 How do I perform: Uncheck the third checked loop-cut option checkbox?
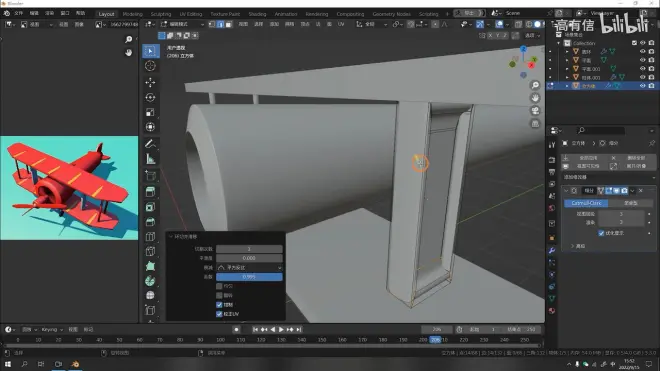[x=219, y=304]
